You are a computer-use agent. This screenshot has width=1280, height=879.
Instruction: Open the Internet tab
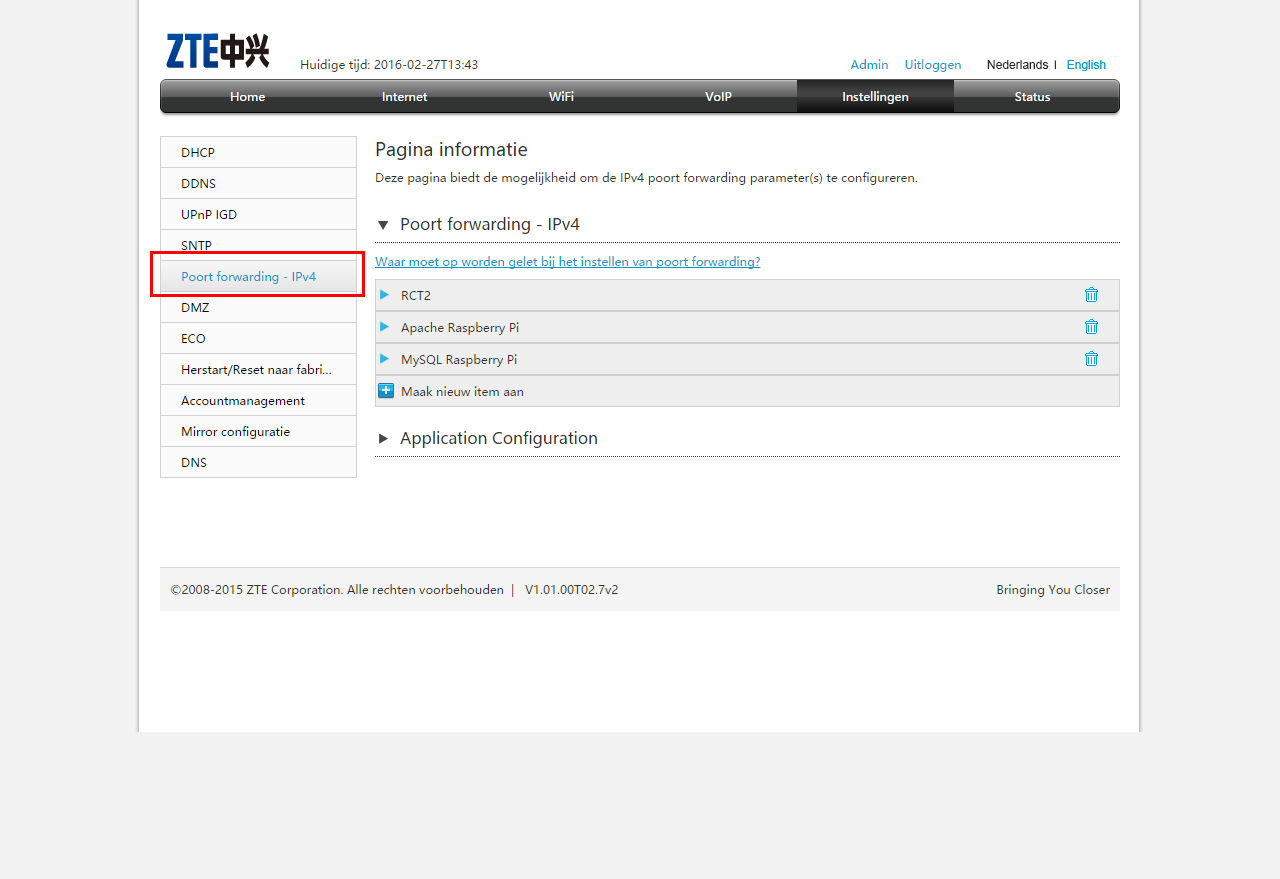point(404,97)
